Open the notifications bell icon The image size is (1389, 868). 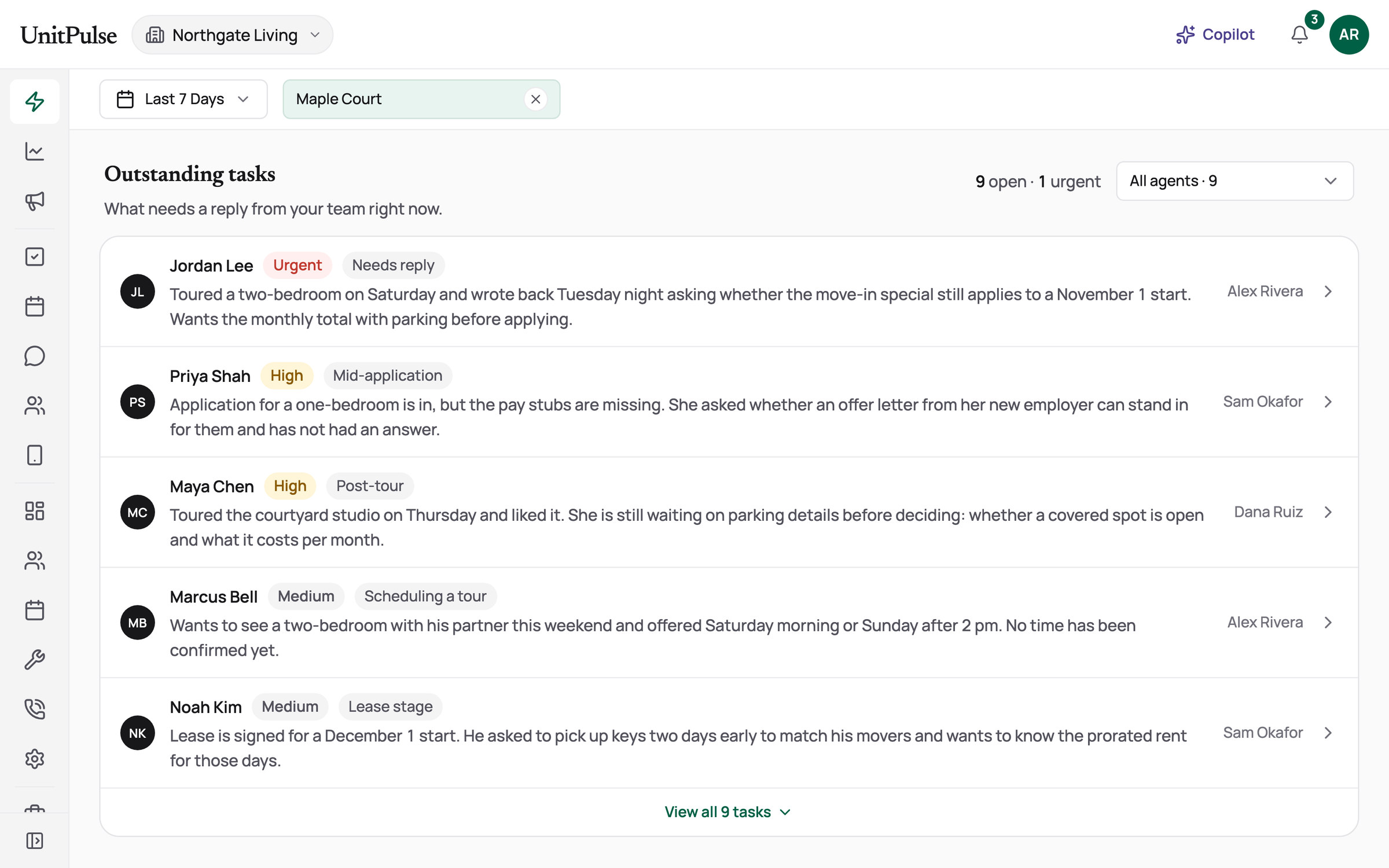[x=1300, y=35]
